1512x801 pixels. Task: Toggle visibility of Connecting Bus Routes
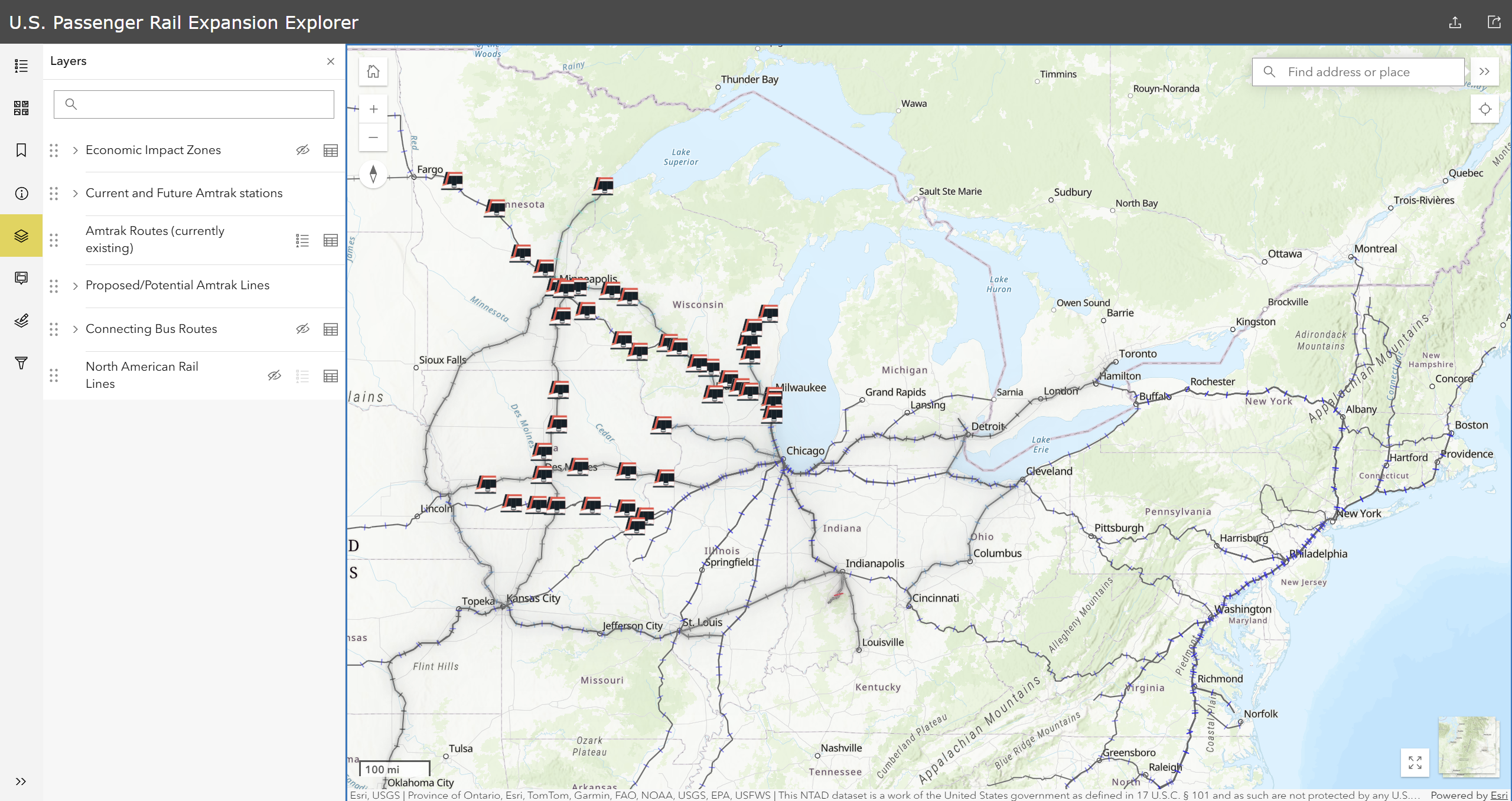click(303, 329)
